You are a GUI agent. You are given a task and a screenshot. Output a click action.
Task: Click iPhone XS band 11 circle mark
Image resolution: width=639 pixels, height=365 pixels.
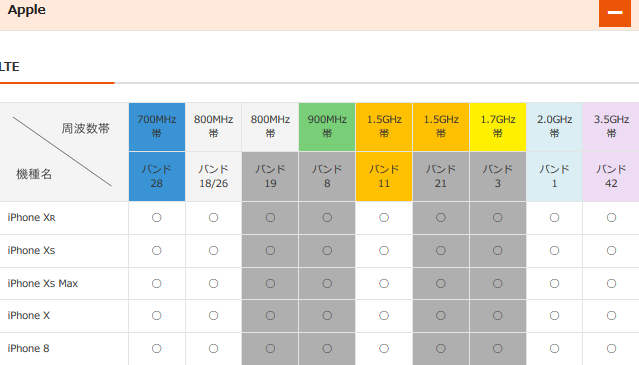click(x=384, y=251)
